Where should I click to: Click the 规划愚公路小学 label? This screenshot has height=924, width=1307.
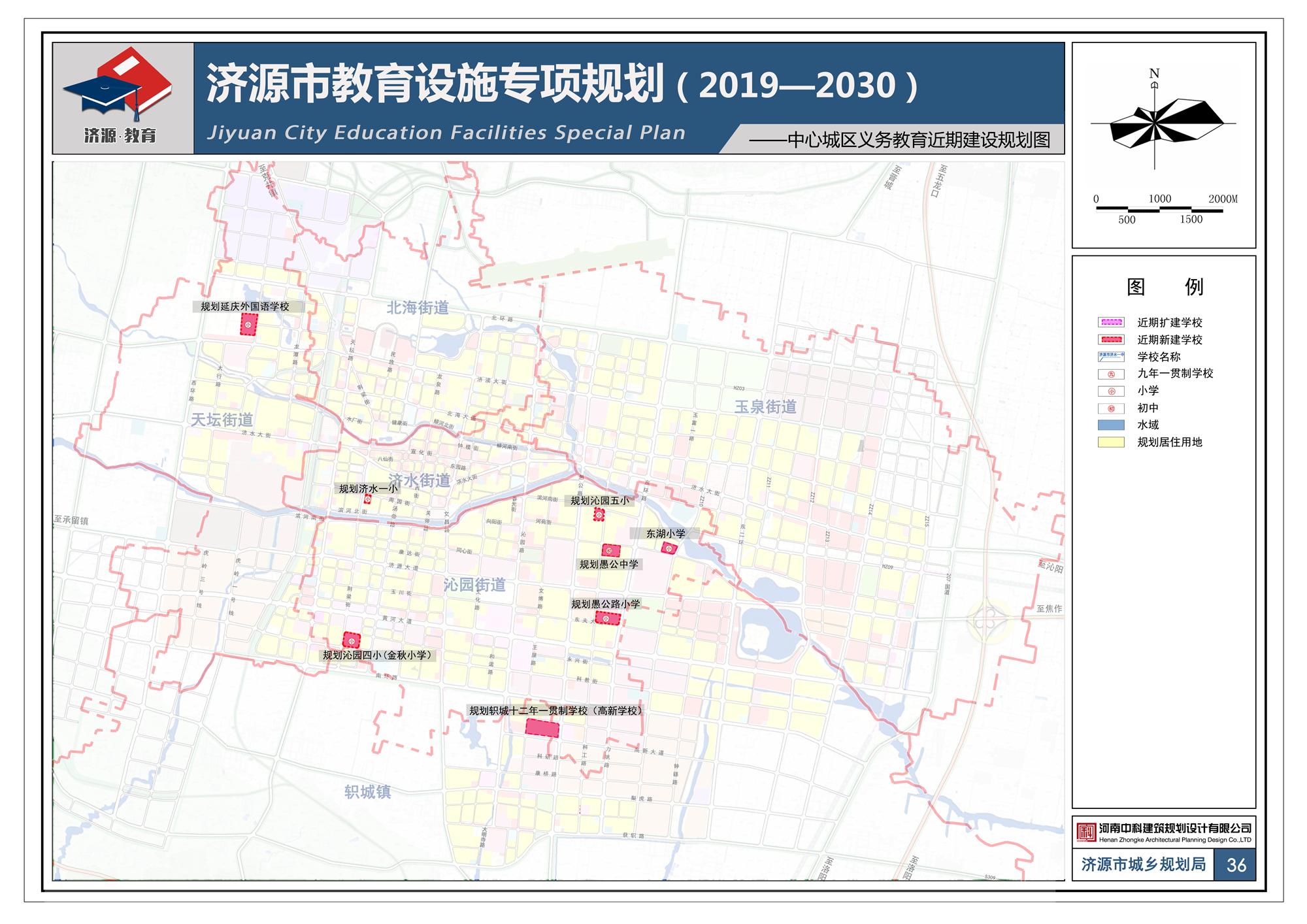click(606, 604)
